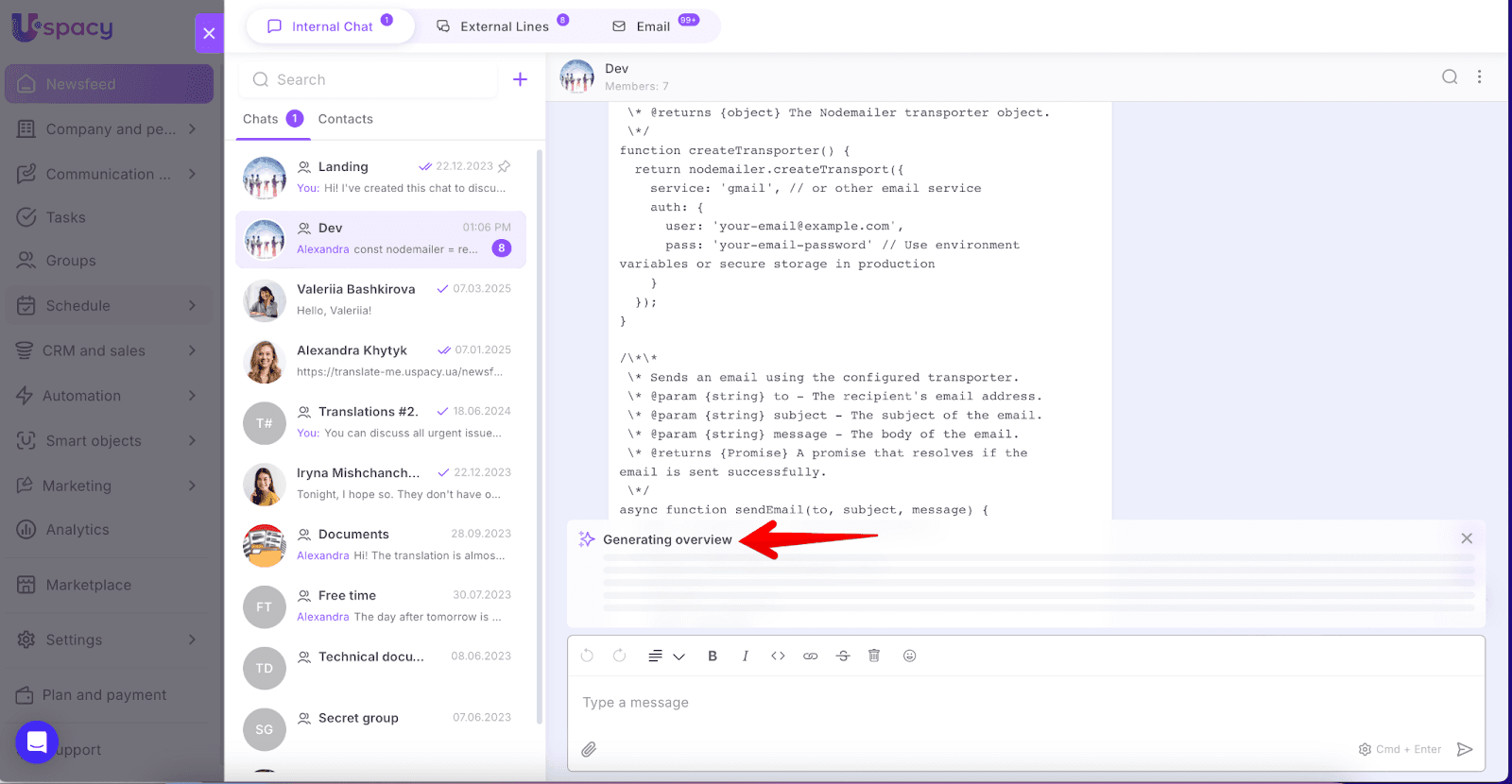This screenshot has height=784, width=1512.
Task: Open the text alignment dropdown
Action: (665, 656)
